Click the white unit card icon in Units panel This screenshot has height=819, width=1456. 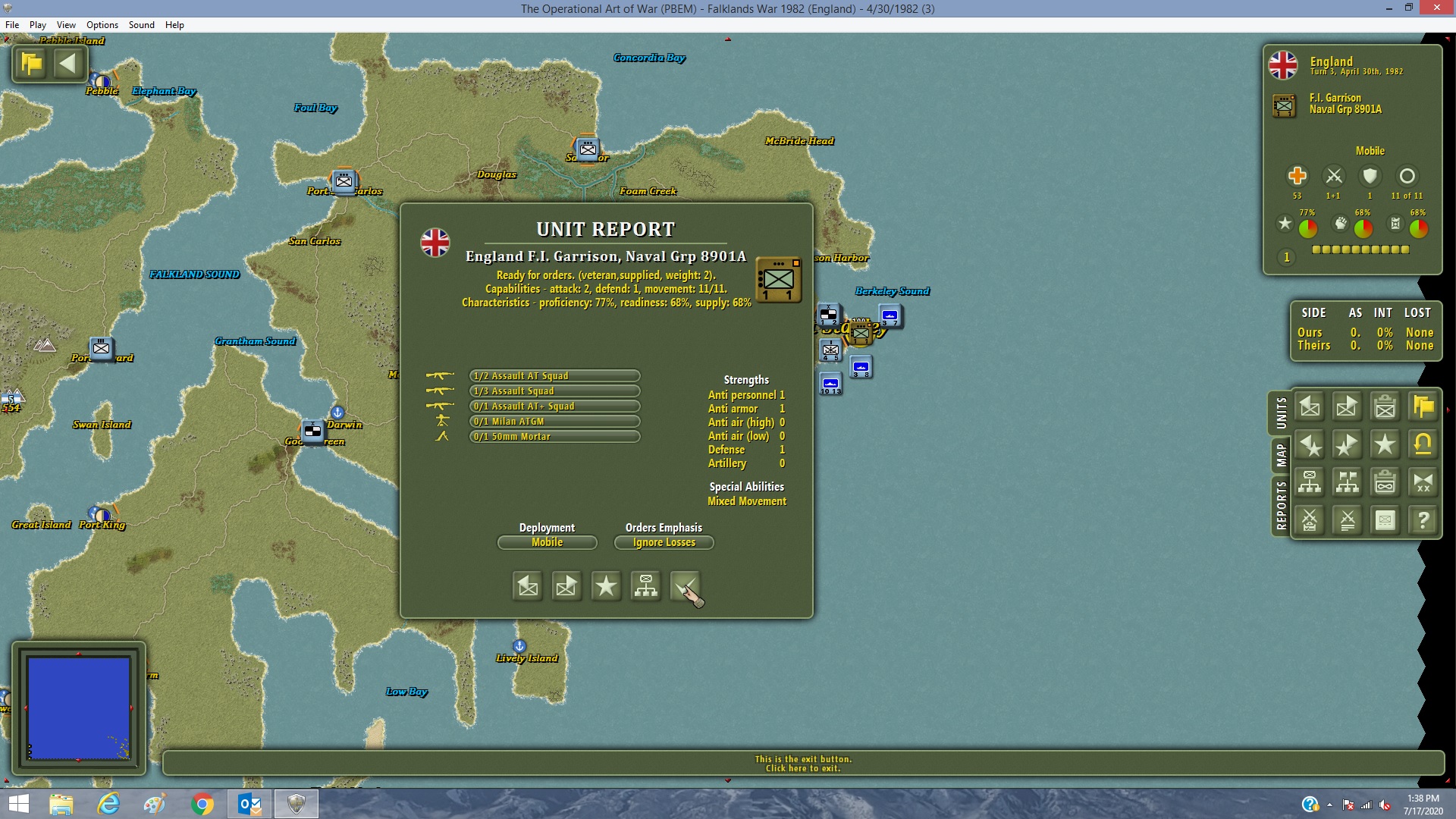tap(1385, 520)
